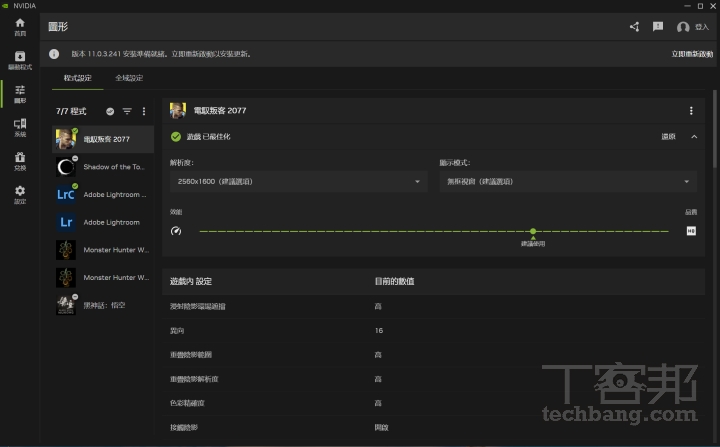Open the 無框視窗 display mode dropdown
This screenshot has height=447, width=720.
pos(568,181)
